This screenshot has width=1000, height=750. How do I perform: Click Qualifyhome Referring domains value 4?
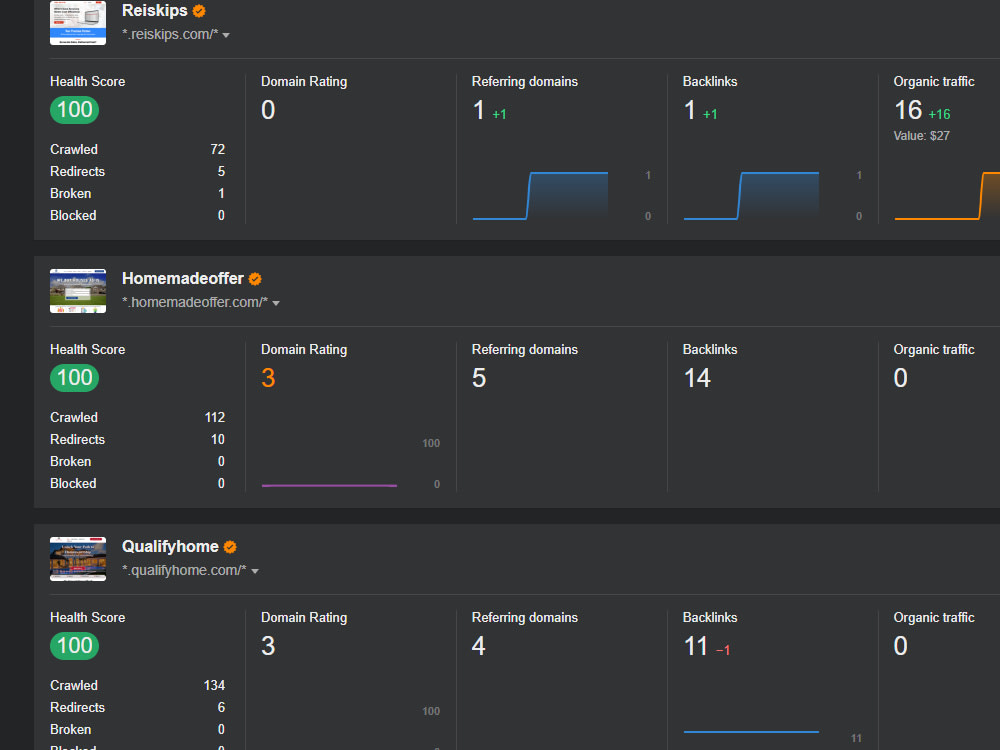click(x=479, y=646)
